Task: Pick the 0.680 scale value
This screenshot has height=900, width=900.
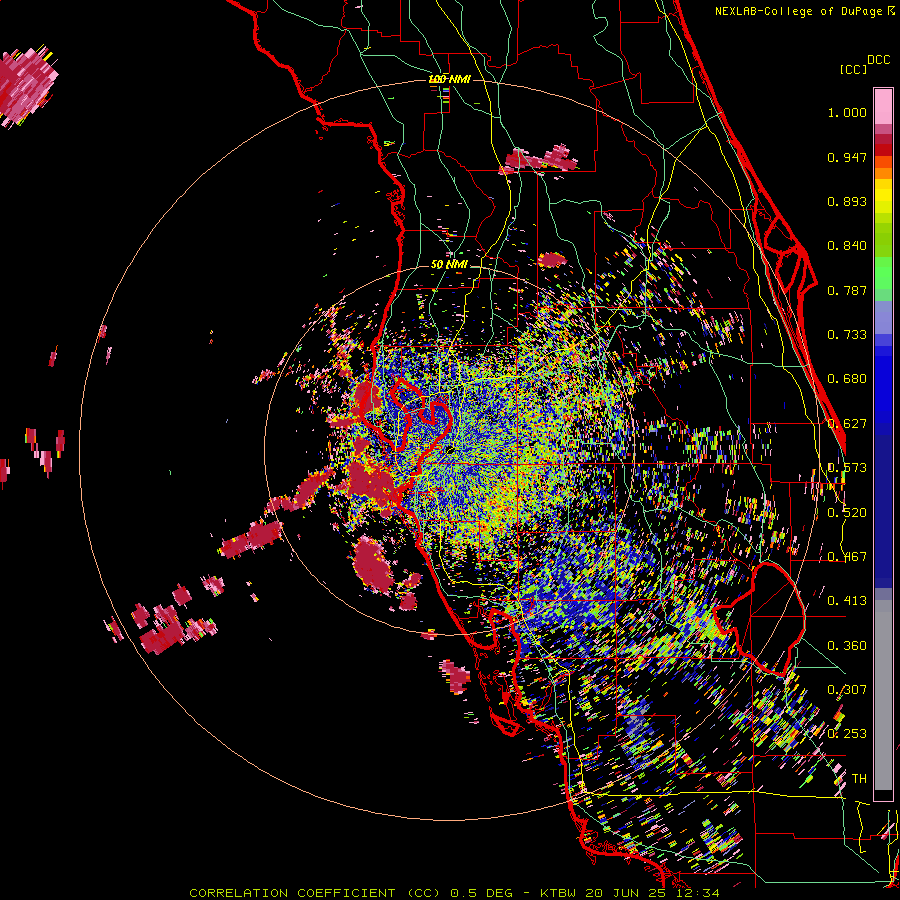Action: click(847, 379)
